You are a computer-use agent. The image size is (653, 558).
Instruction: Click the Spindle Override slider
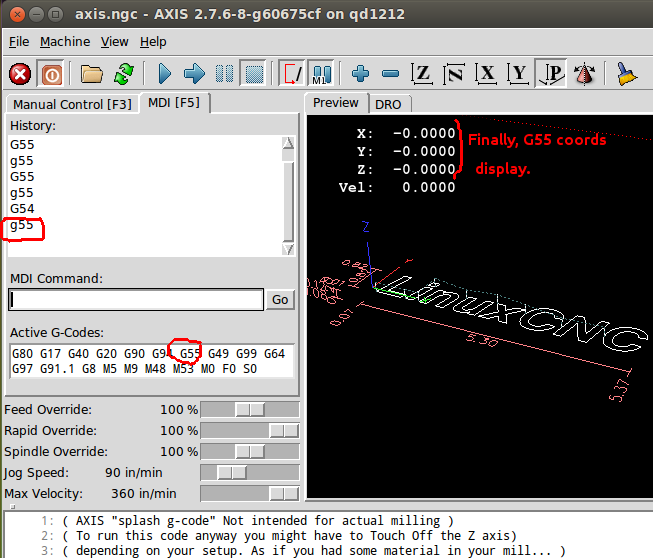(x=249, y=452)
